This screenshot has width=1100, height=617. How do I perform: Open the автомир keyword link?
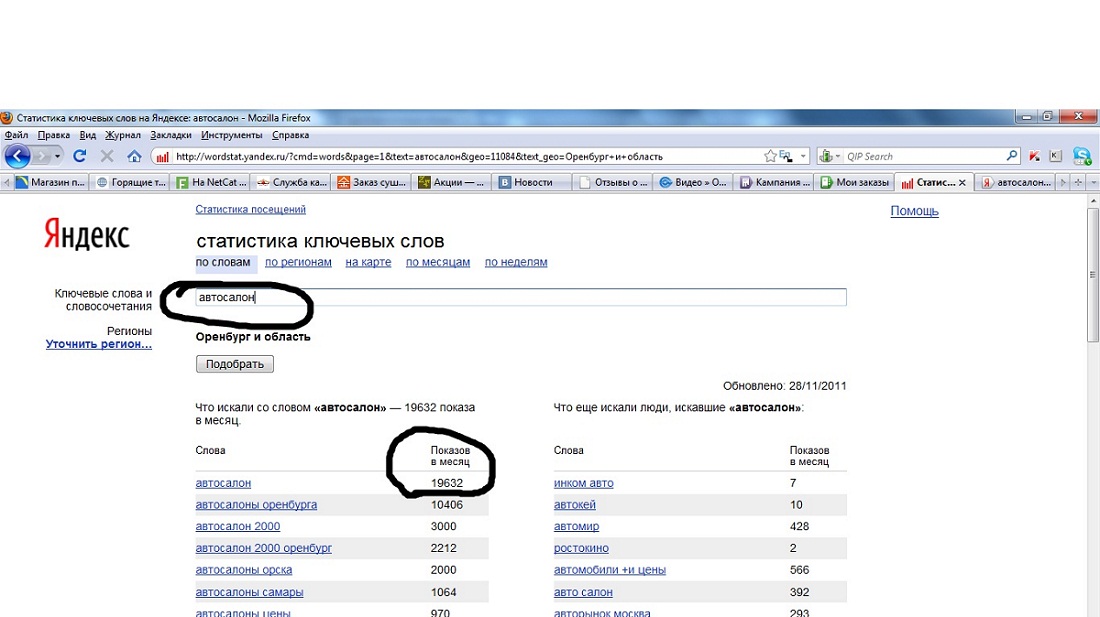pyautogui.click(x=577, y=527)
